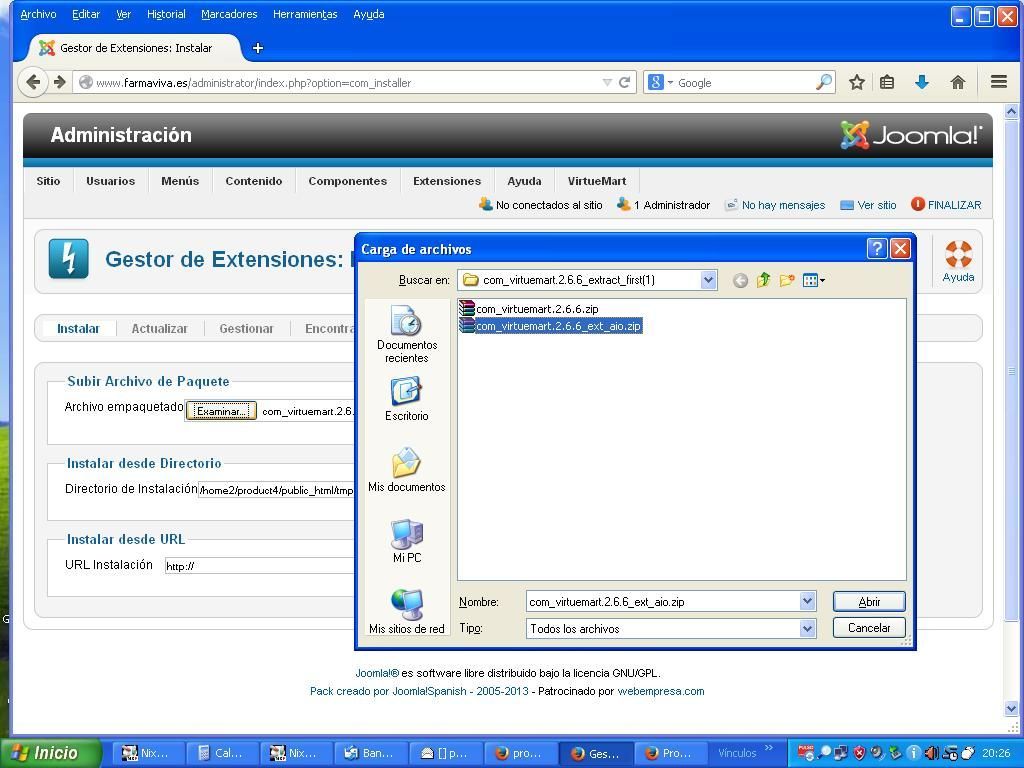Open the Windows Inicio start button
Image resolution: width=1024 pixels, height=768 pixels.
click(x=52, y=753)
